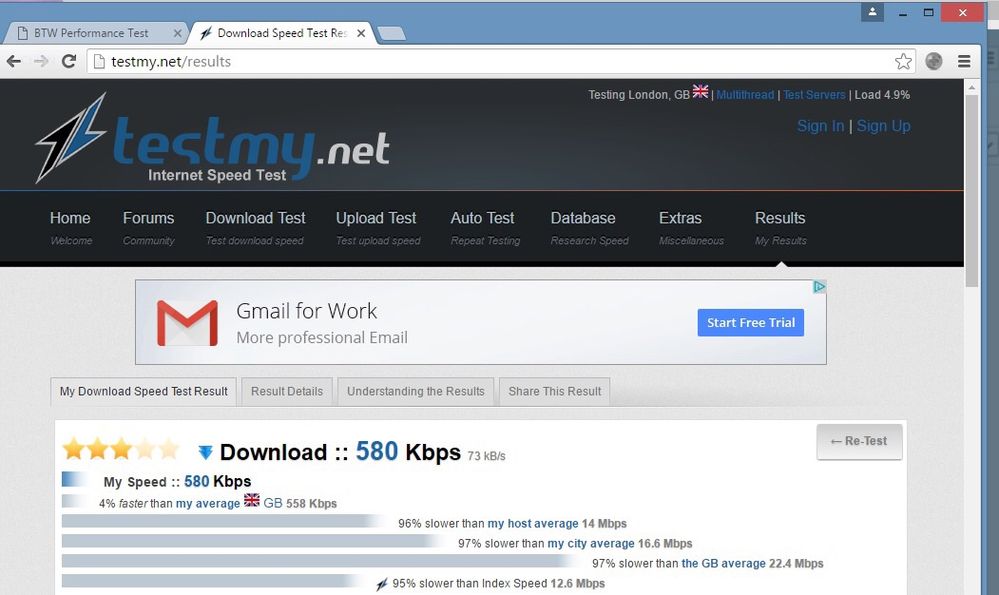Click the 73 kB/s speed text

(x=486, y=456)
